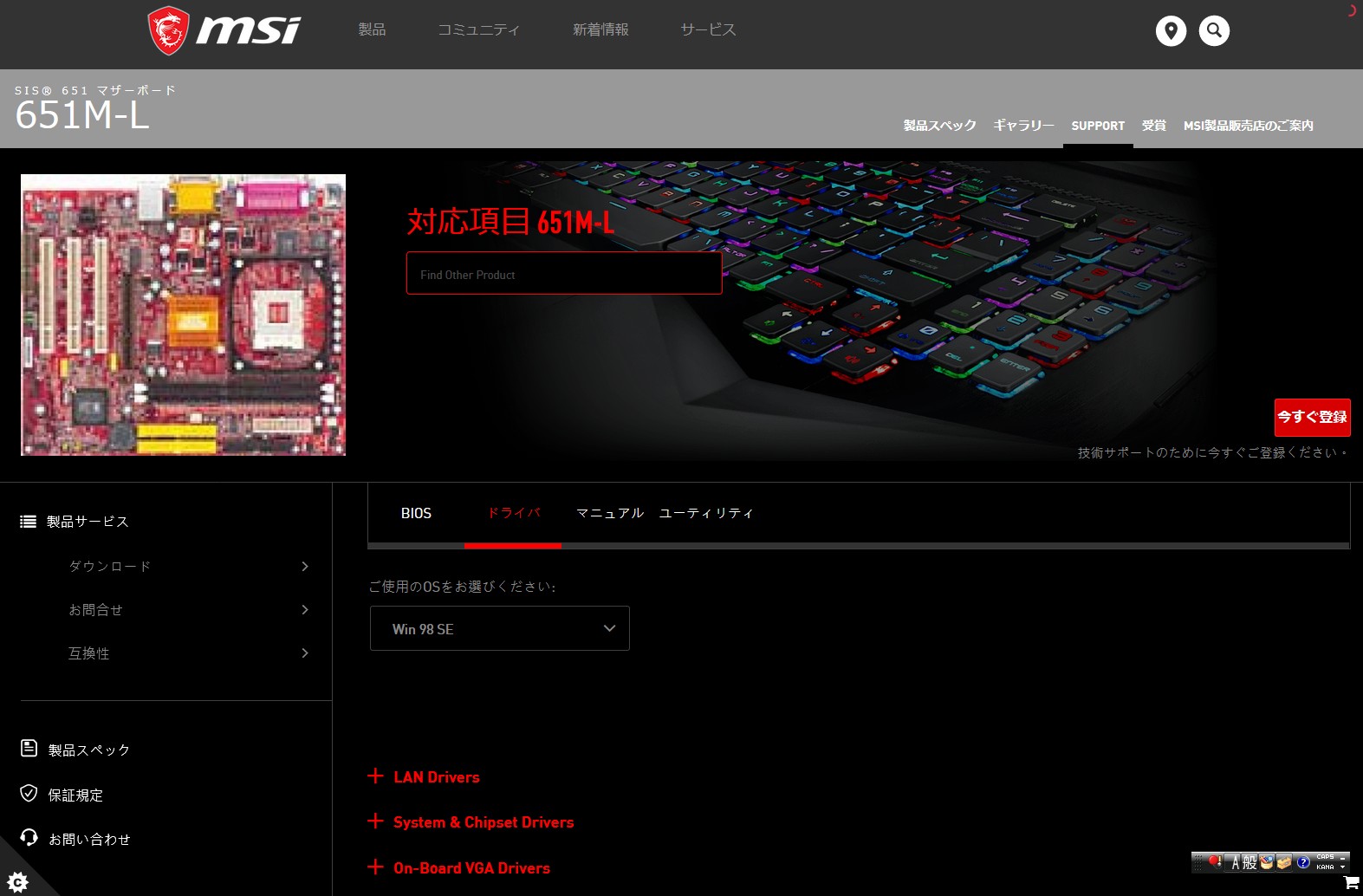Expand the お問合せ sidebar item
The image size is (1363, 896).
click(x=189, y=609)
